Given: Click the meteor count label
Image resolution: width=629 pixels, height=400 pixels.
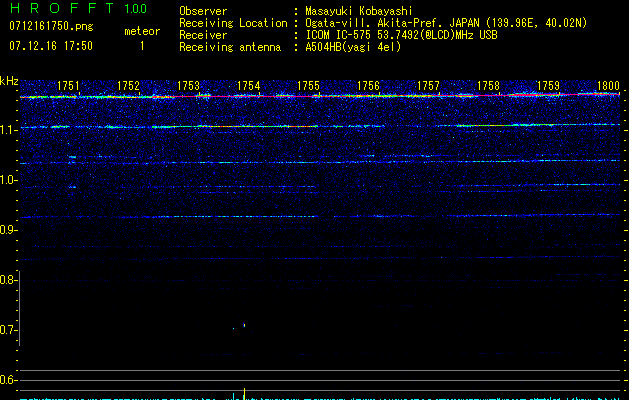Looking at the screenshot, I should click(x=141, y=31).
